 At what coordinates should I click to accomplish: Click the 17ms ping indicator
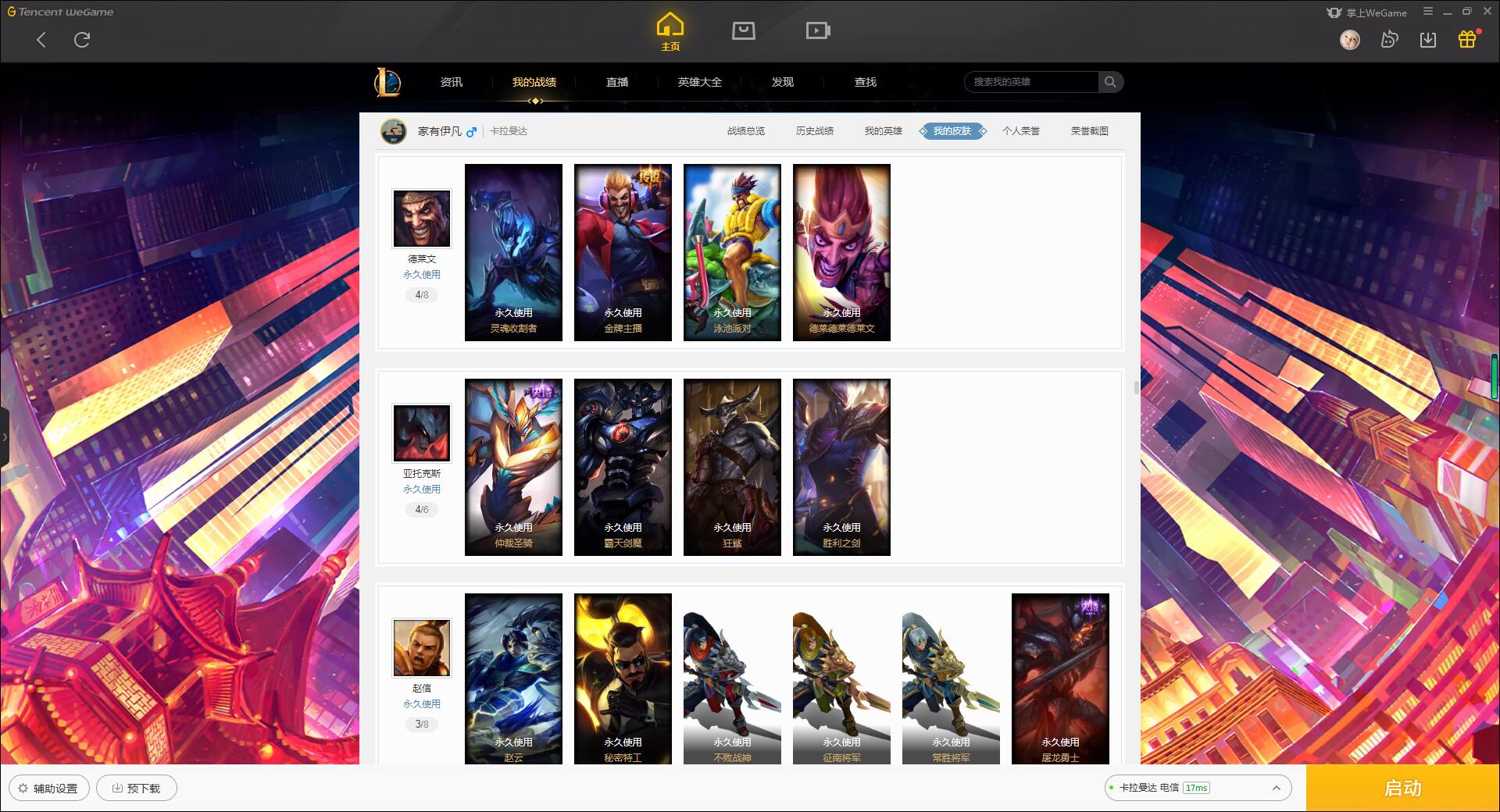point(1196,788)
